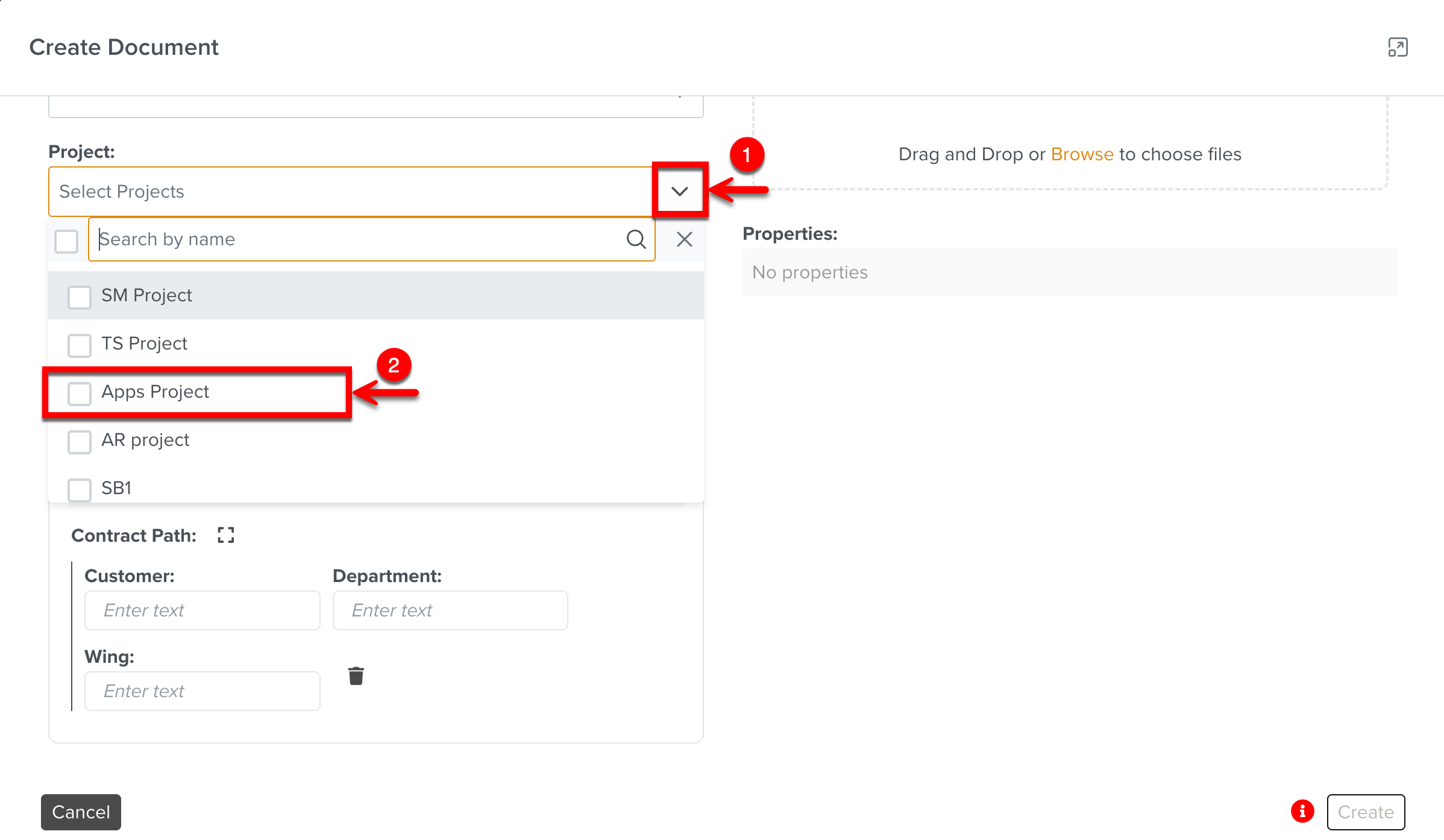Toggle the select-all projects checkbox
This screenshot has height=840, width=1444.
pyautogui.click(x=66, y=241)
